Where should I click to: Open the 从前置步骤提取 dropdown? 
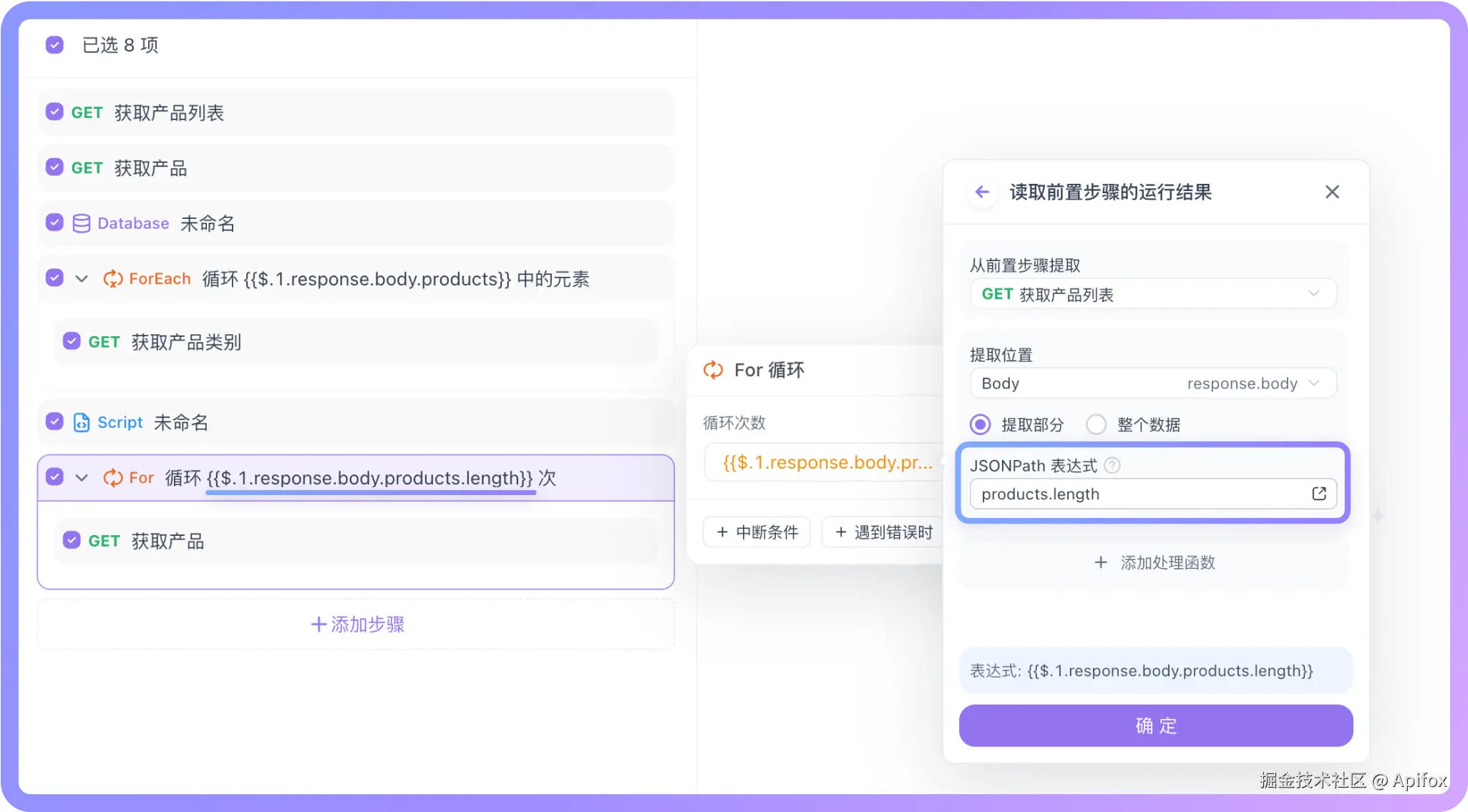1152,294
